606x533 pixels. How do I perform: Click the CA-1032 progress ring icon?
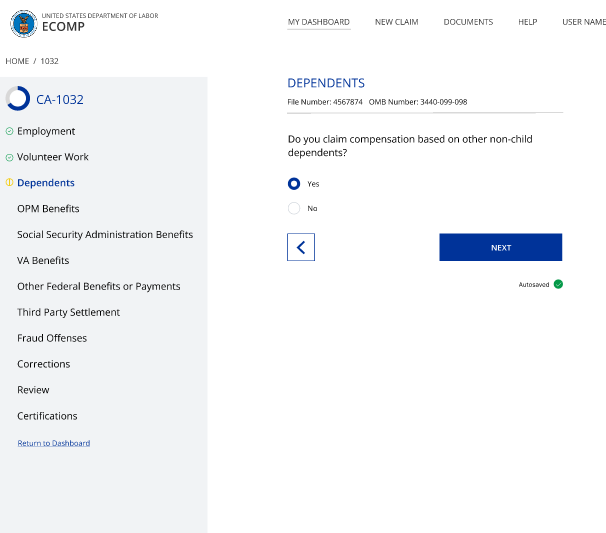coord(18,99)
